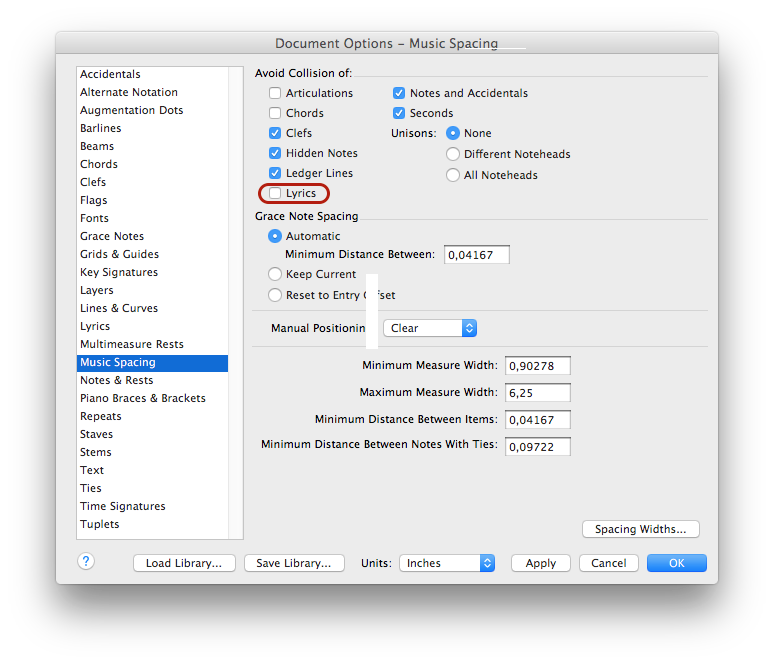Click the Save Library button
774x664 pixels.
tap(294, 563)
